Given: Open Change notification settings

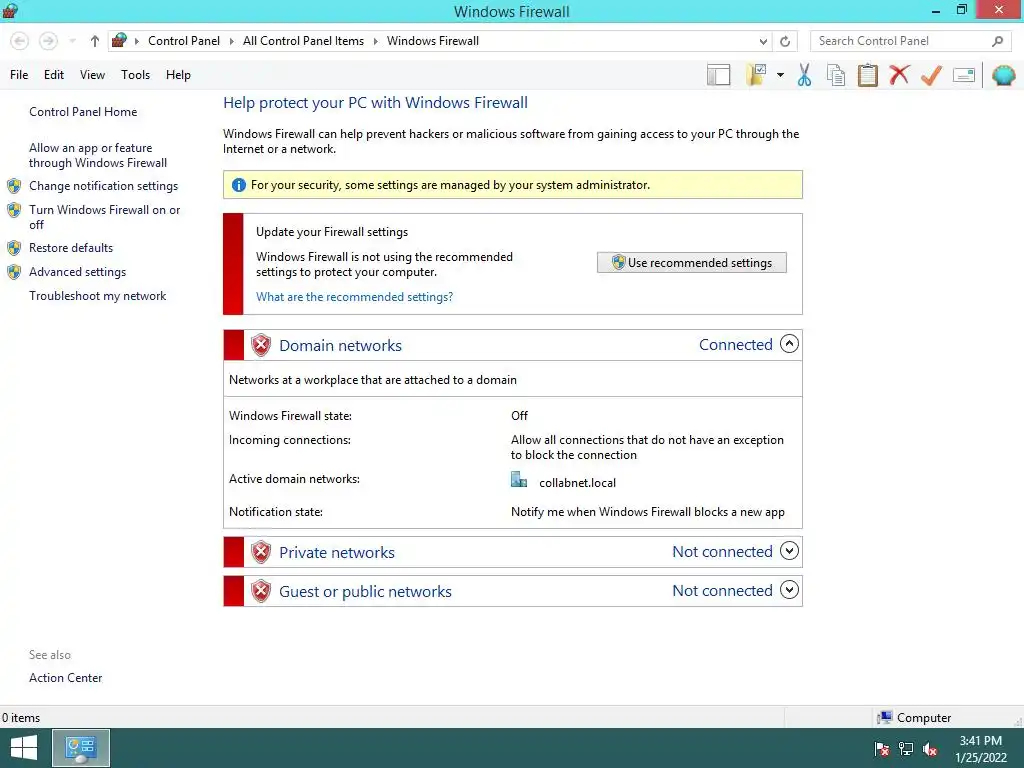Looking at the screenshot, I should tap(103, 186).
